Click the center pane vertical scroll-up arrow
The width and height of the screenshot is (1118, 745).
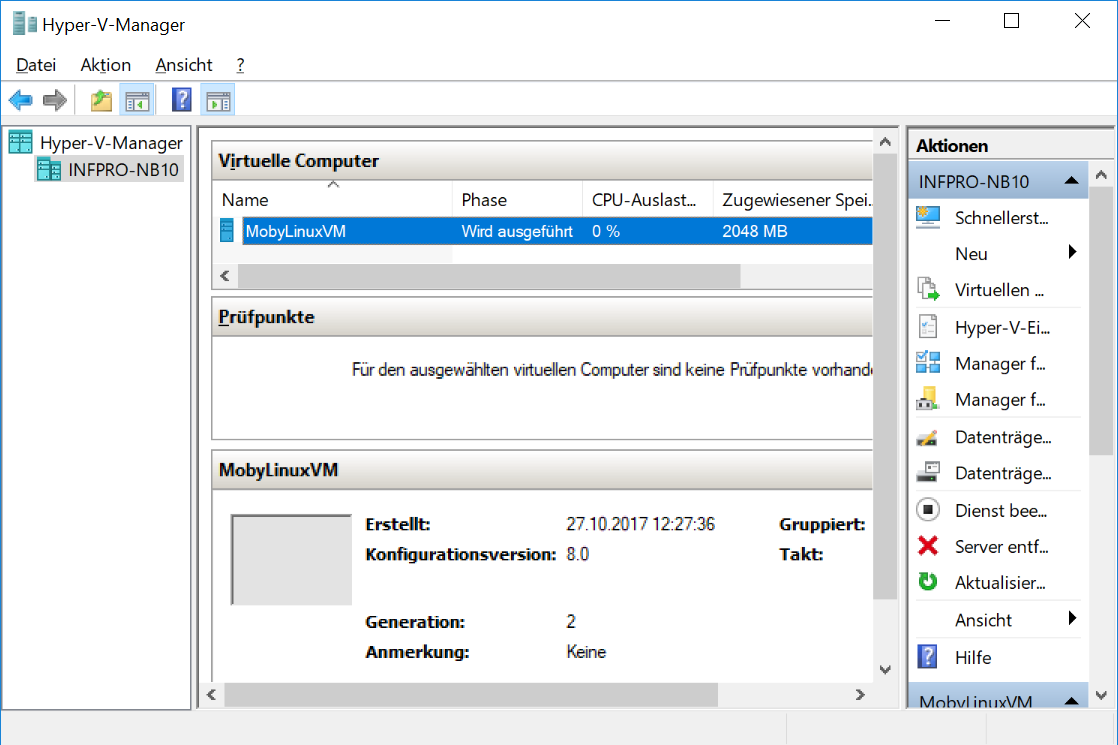click(x=885, y=142)
